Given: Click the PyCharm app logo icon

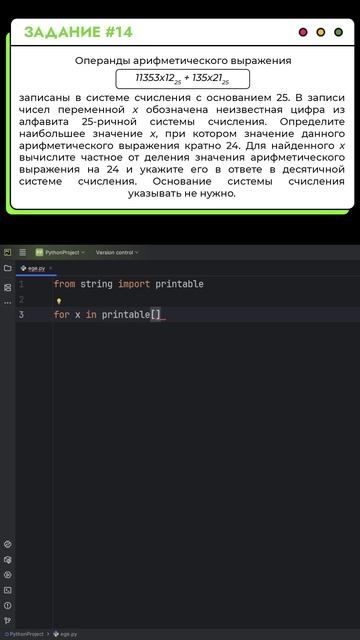Looking at the screenshot, I should coord(7,252).
